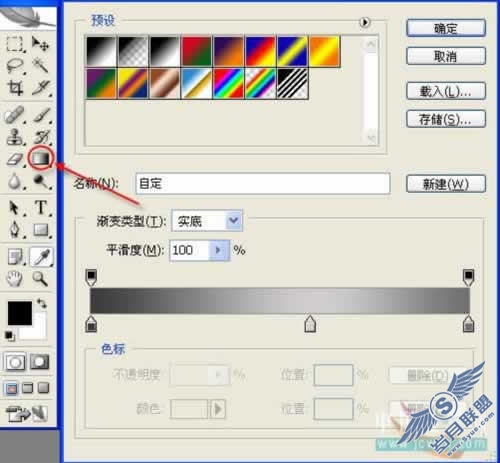Choose the transparent stripes gradient preset

[292, 83]
